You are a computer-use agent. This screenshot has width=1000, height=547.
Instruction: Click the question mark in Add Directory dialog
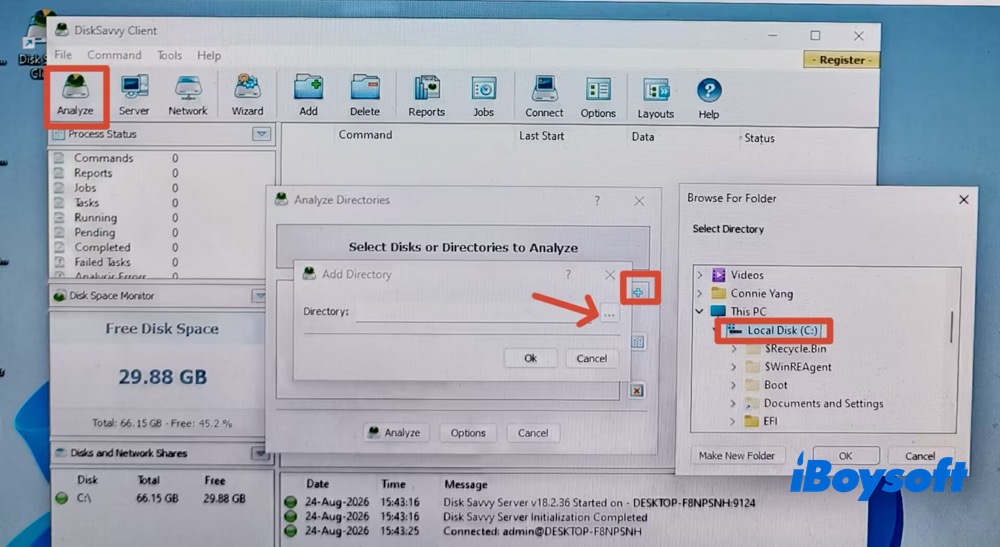click(568, 274)
